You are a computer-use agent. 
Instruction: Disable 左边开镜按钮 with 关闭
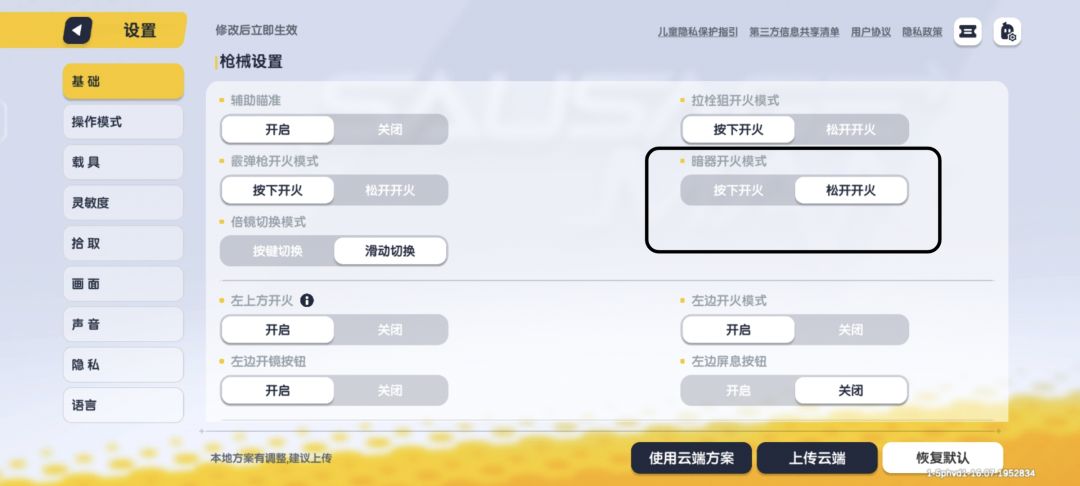[390, 391]
